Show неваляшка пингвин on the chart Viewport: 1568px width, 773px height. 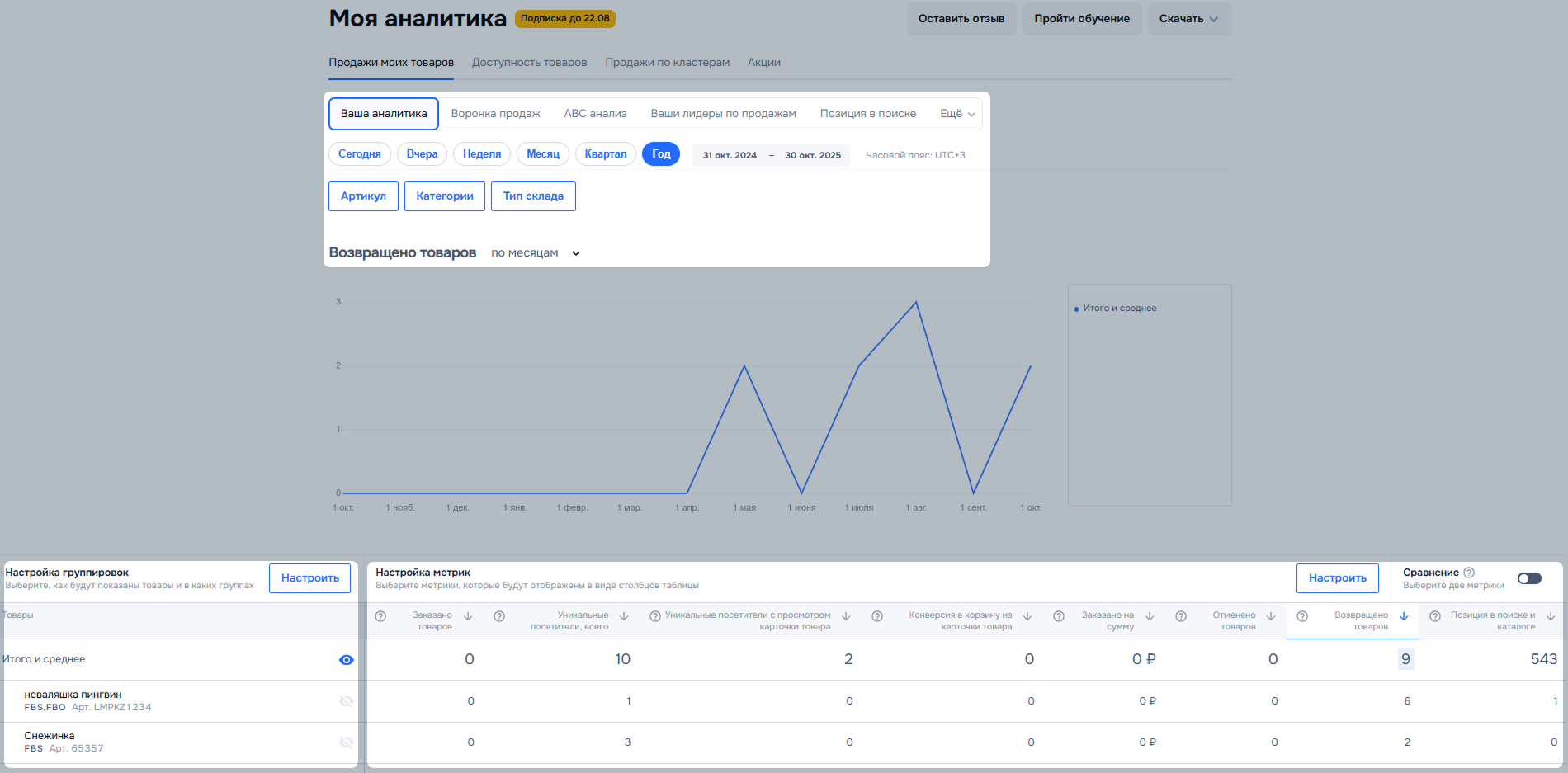[347, 701]
